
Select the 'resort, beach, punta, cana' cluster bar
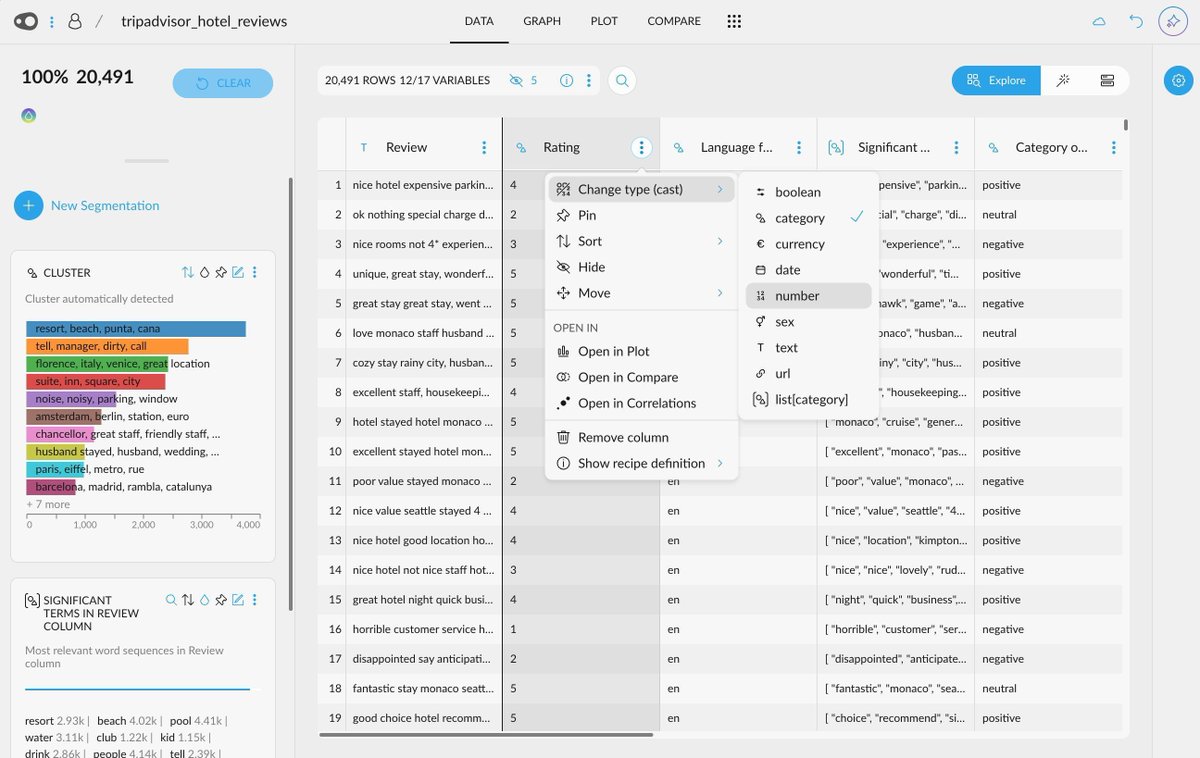click(135, 328)
